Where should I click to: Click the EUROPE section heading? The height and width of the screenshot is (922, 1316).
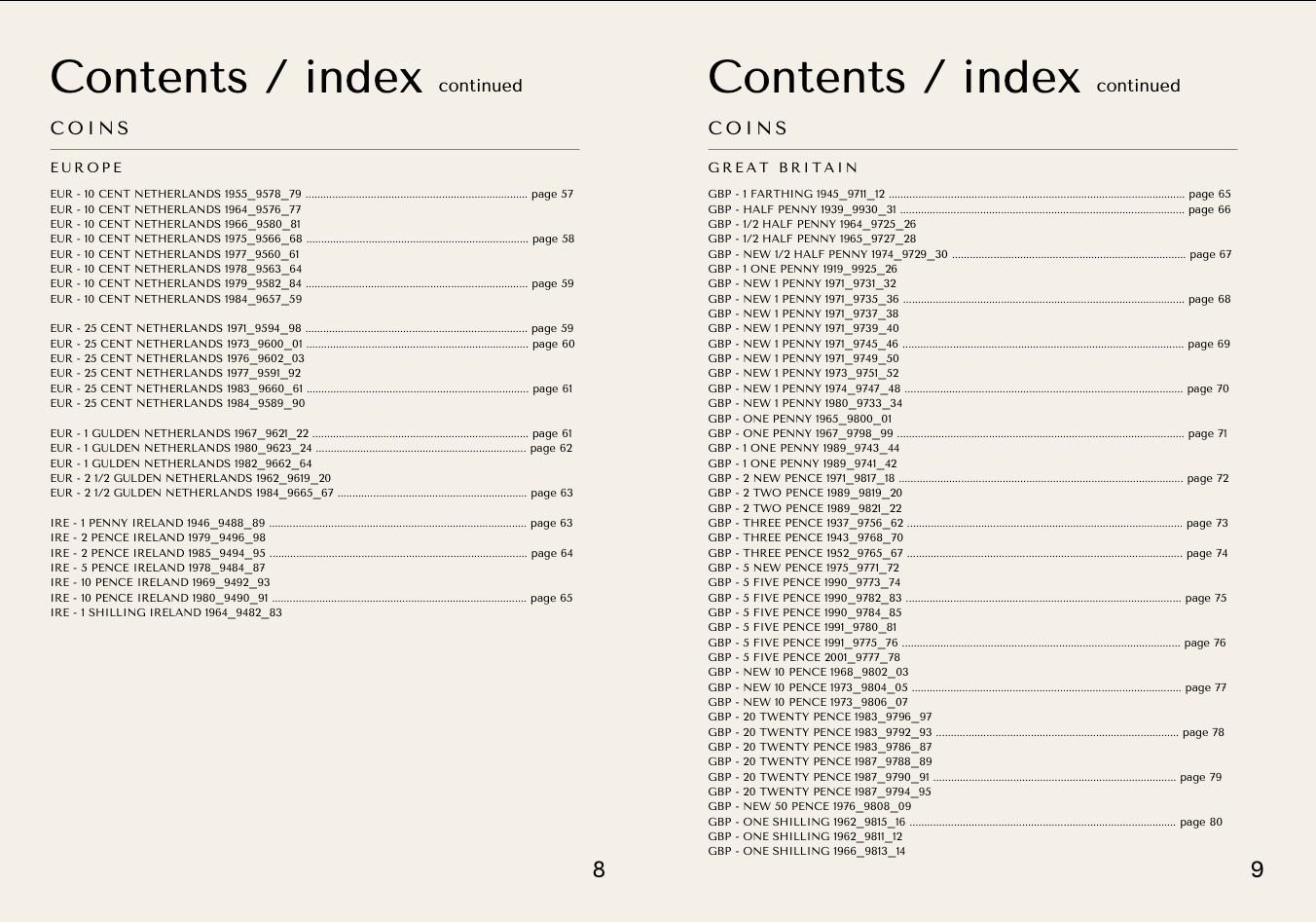tap(88, 167)
